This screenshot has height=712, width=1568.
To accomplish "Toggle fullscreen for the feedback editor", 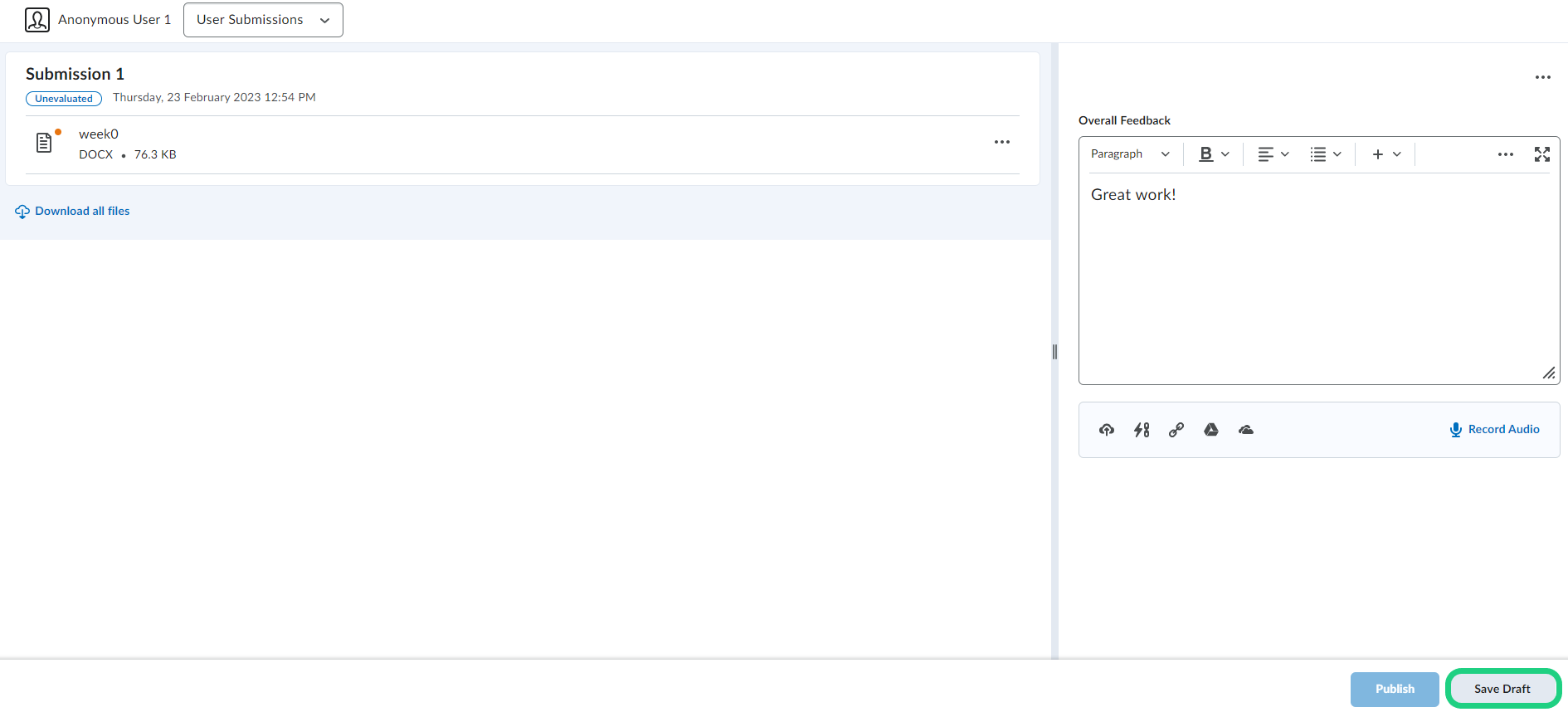I will click(x=1541, y=154).
